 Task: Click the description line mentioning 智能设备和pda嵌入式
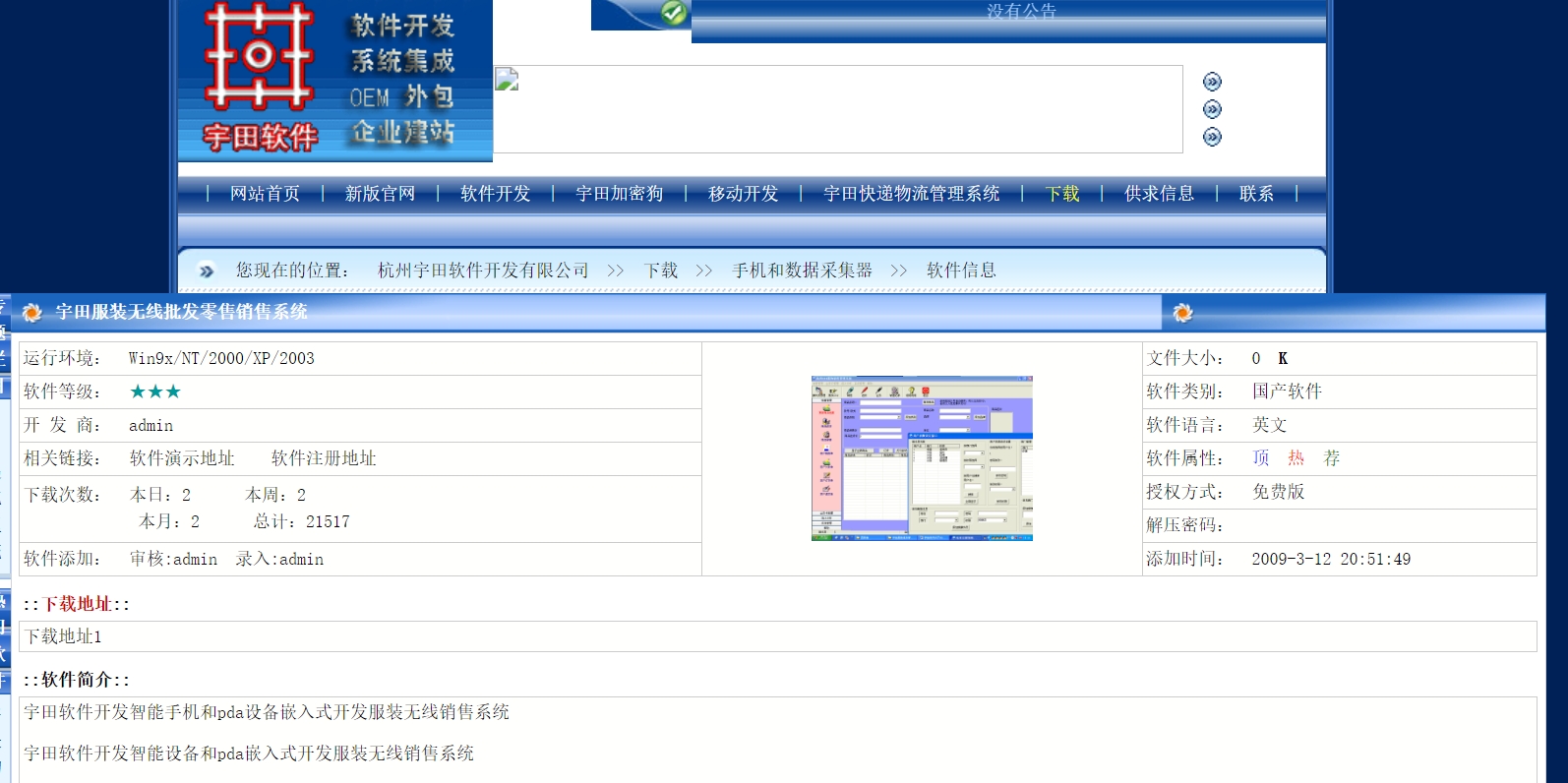tap(249, 753)
